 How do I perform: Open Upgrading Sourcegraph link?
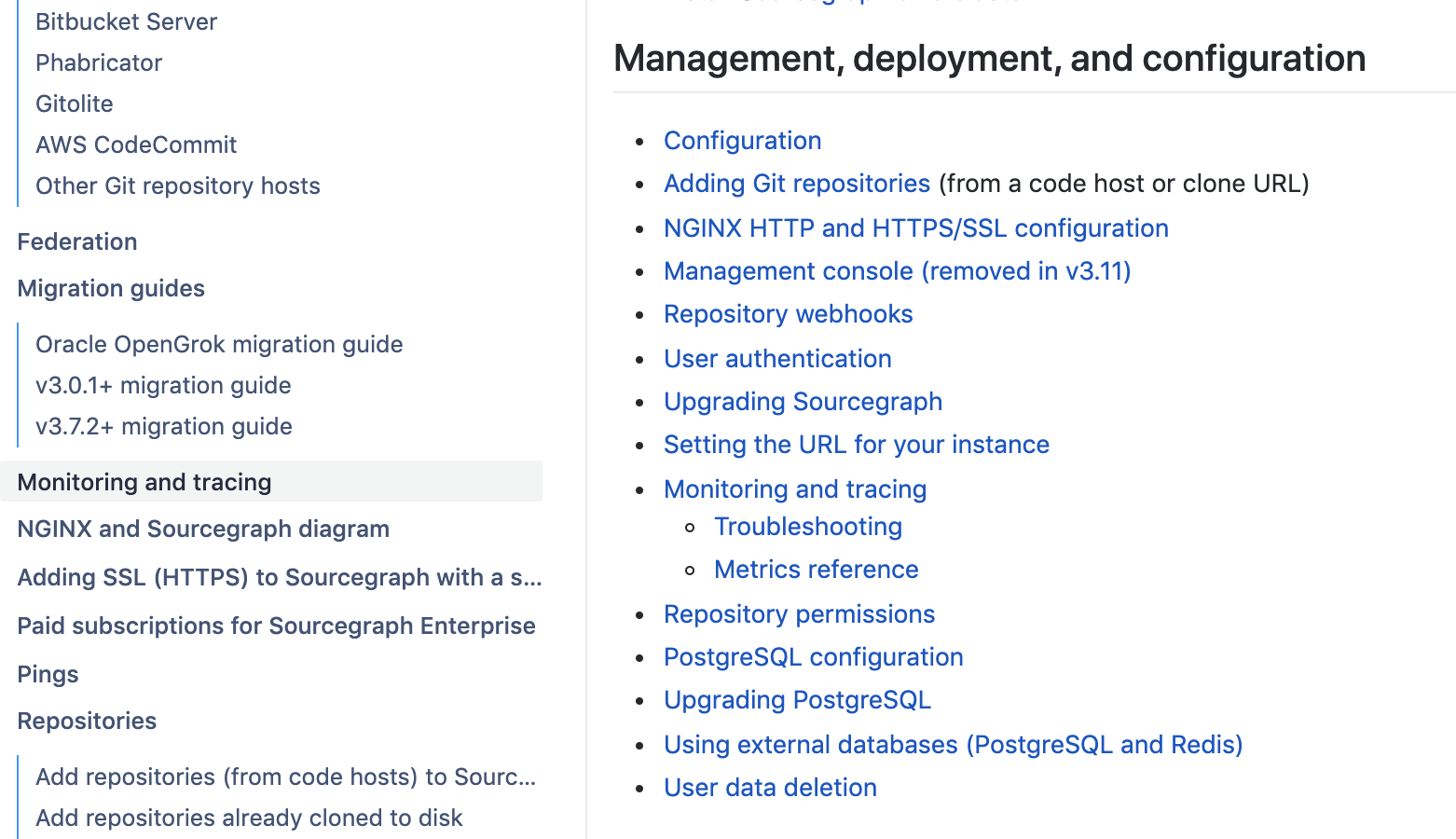(804, 402)
